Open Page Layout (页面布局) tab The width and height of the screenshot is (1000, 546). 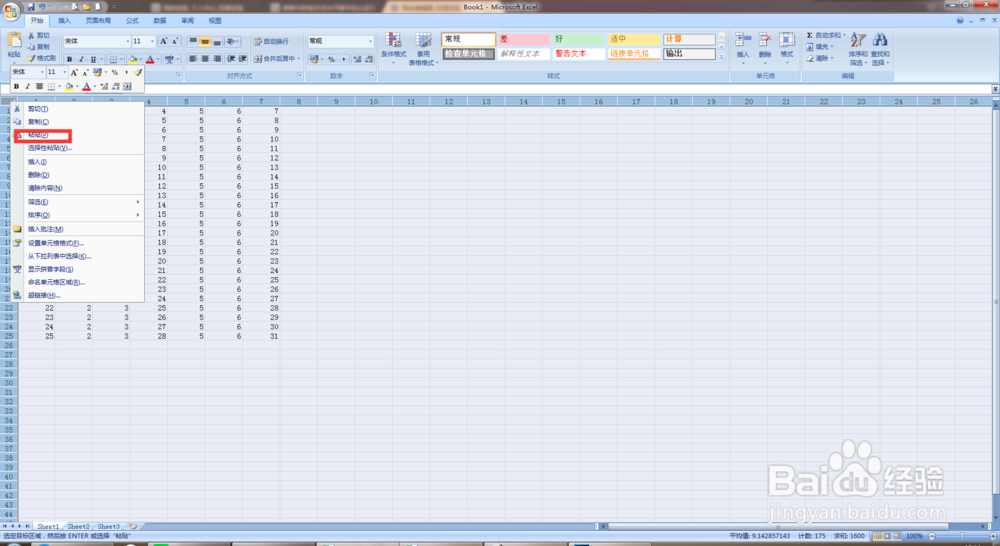pos(98,20)
